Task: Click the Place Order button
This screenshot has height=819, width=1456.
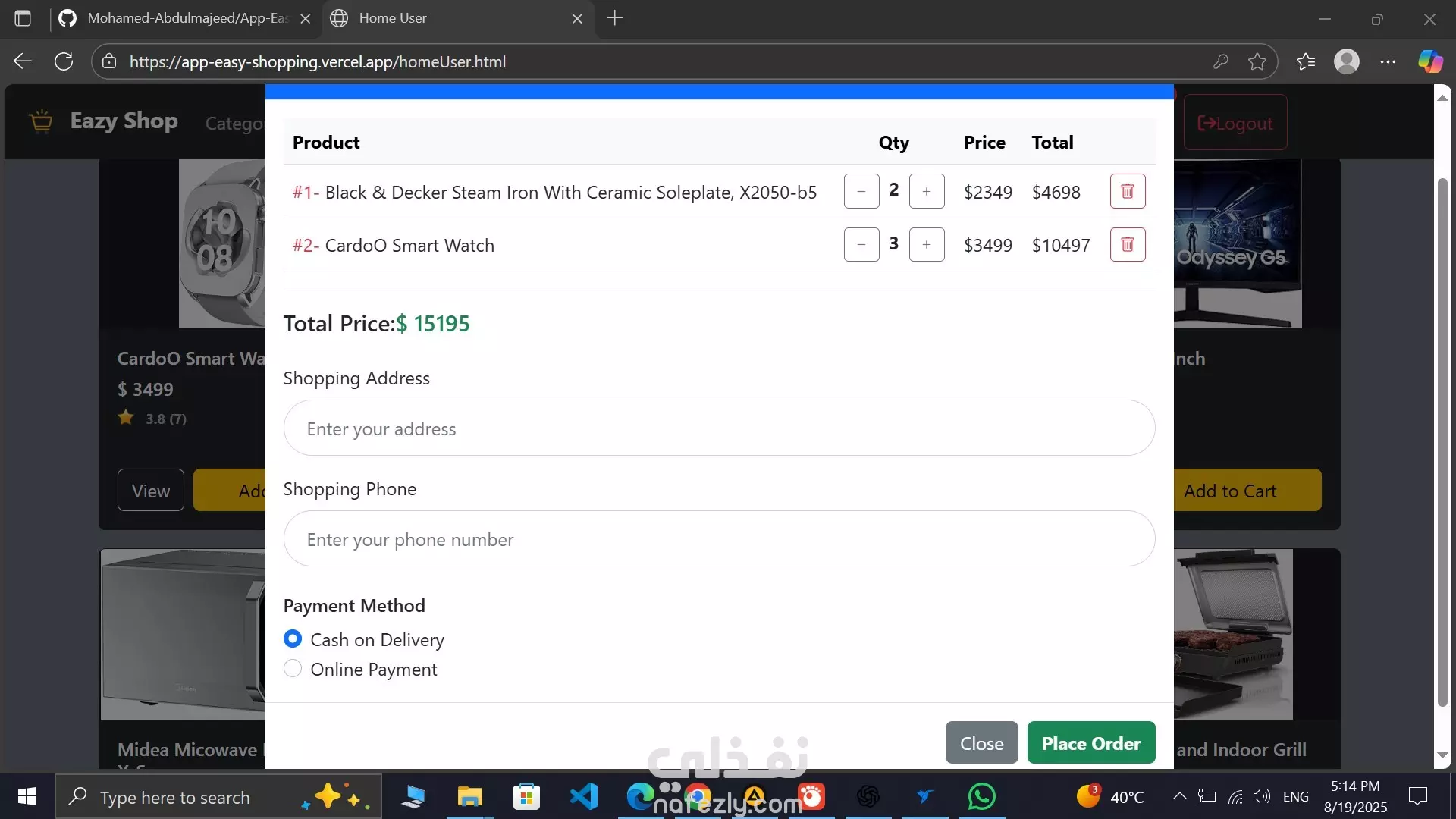Action: pyautogui.click(x=1090, y=743)
